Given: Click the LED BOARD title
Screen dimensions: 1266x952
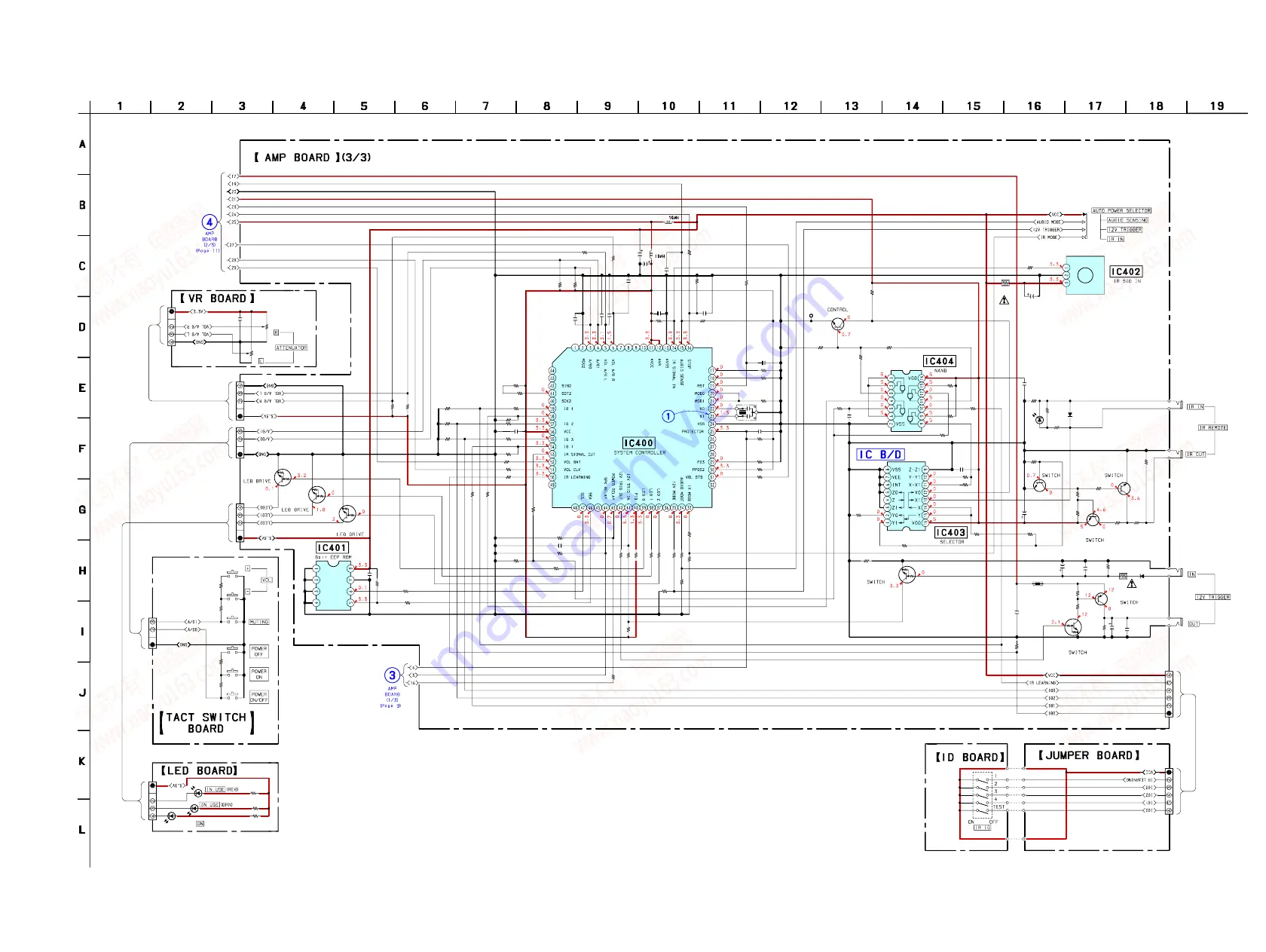Looking at the screenshot, I should point(199,770).
